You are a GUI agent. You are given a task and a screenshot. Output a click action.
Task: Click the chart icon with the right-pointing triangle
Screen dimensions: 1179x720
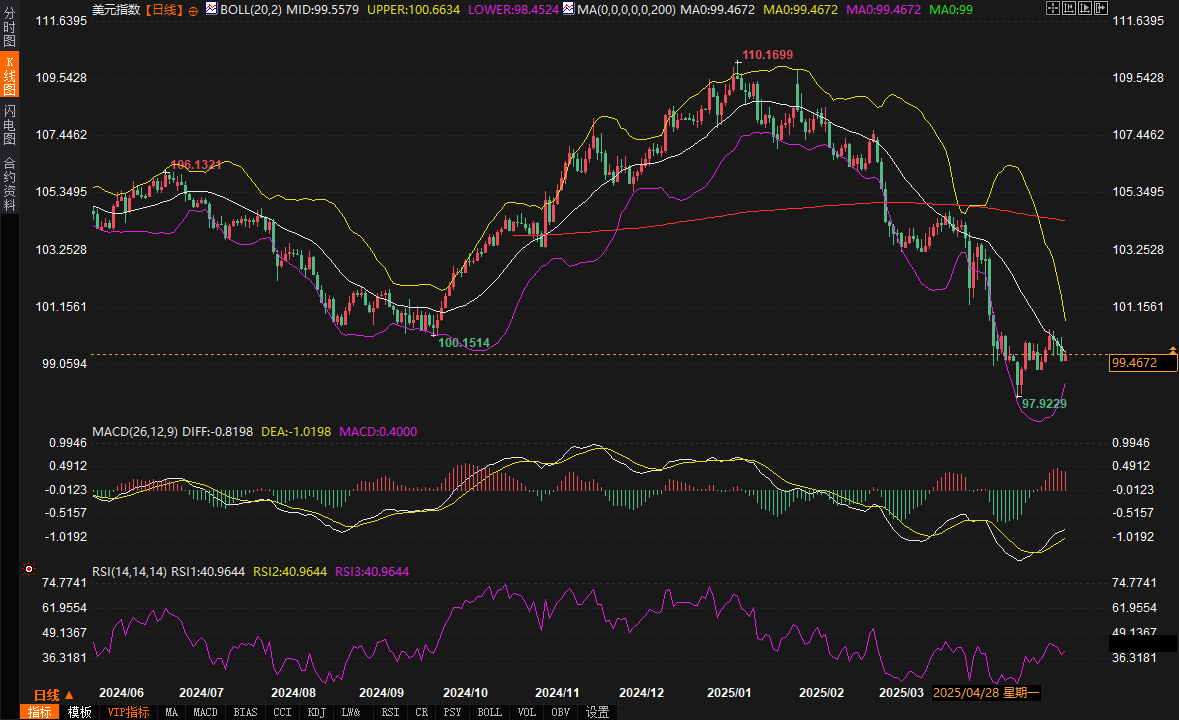pyautogui.click(x=1084, y=8)
